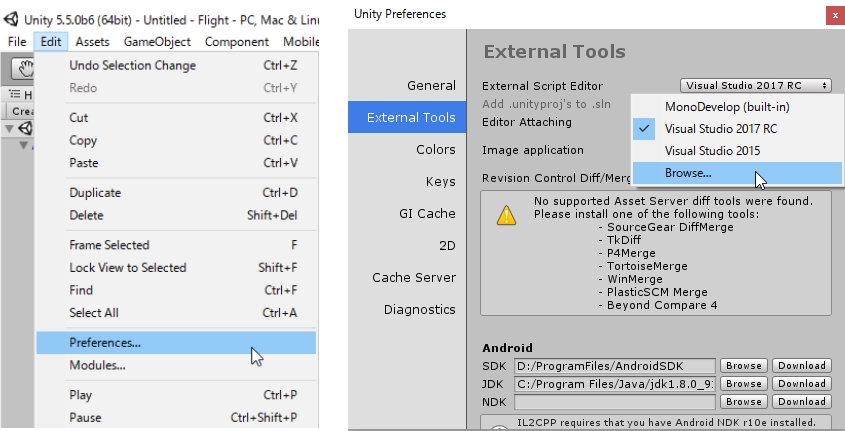Open Modules... from Edit menu
This screenshot has width=845, height=431.
coord(176,365)
